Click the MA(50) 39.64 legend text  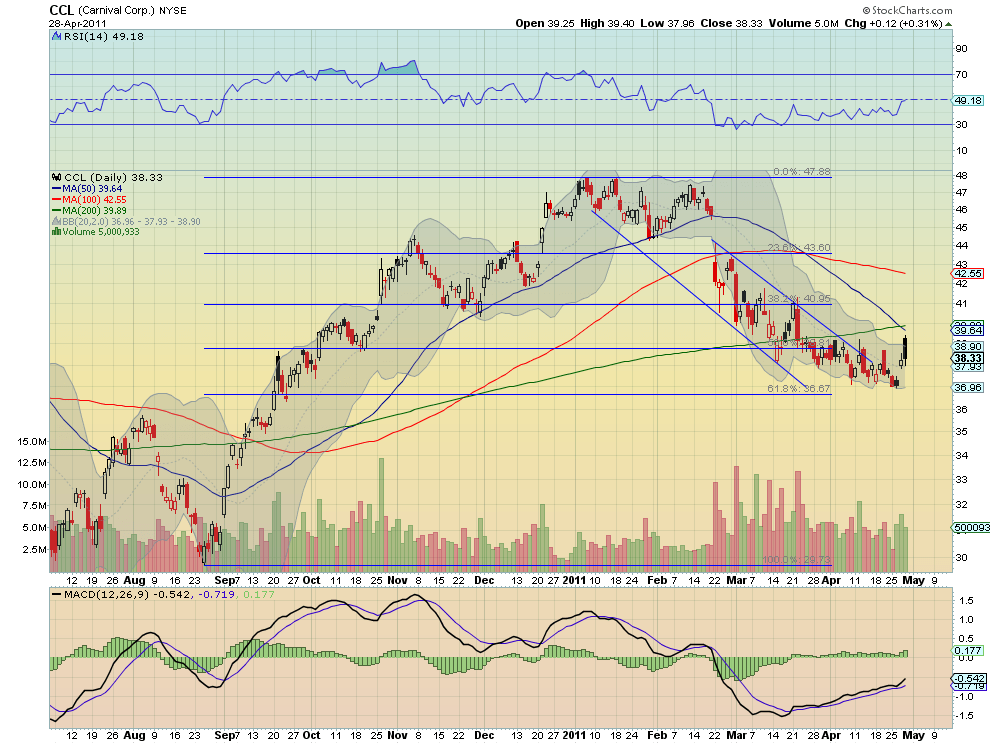[92, 189]
